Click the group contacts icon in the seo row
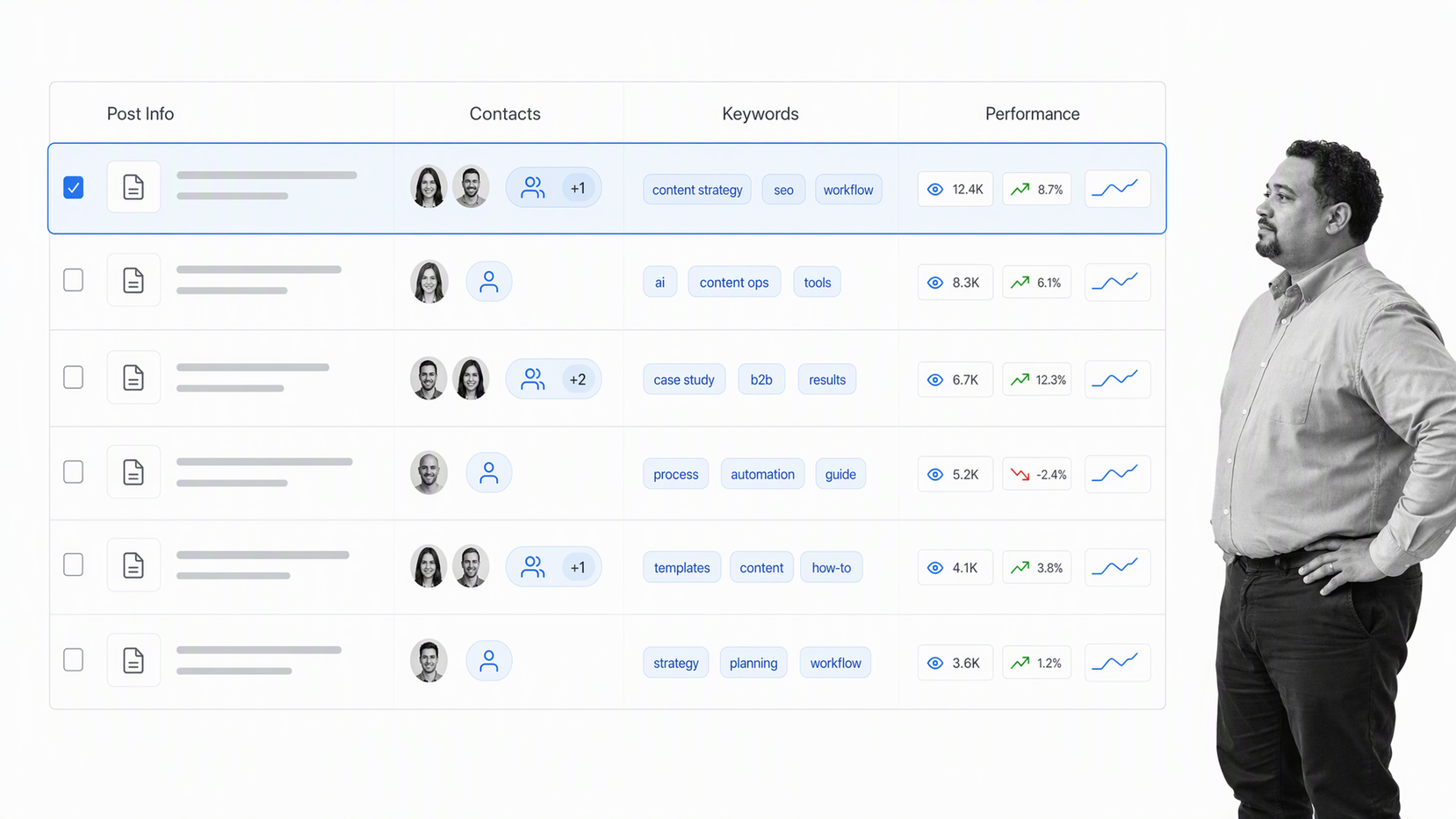This screenshot has height=819, width=1456. tap(533, 188)
